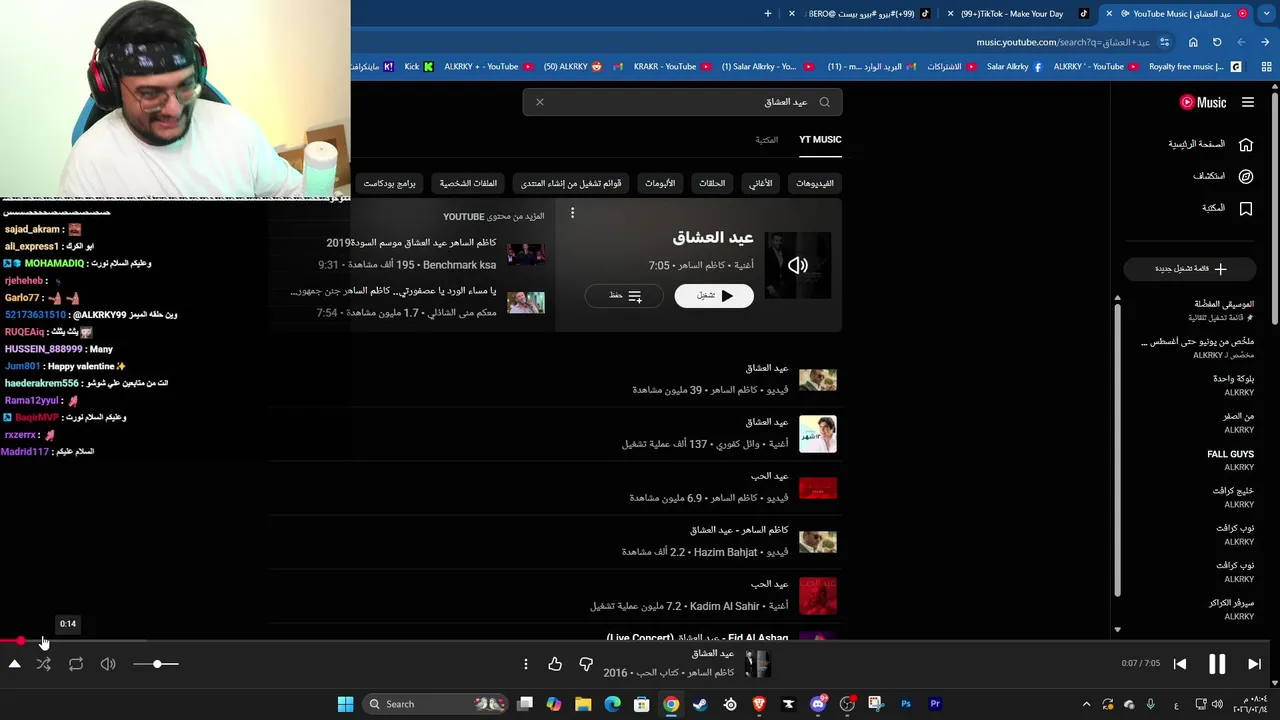The image size is (1280, 720).
Task: Open a new browser tab with plus
Action: (x=768, y=14)
